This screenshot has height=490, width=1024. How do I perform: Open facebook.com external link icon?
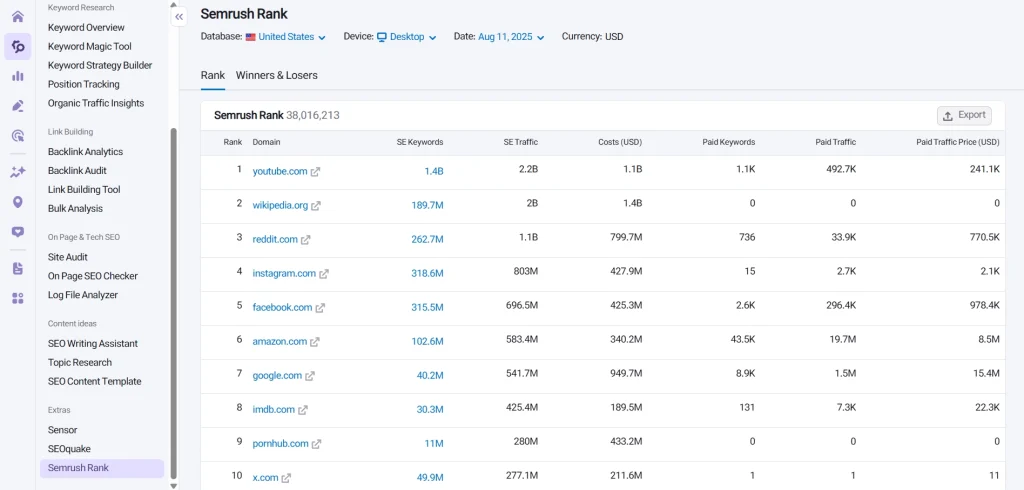click(320, 308)
